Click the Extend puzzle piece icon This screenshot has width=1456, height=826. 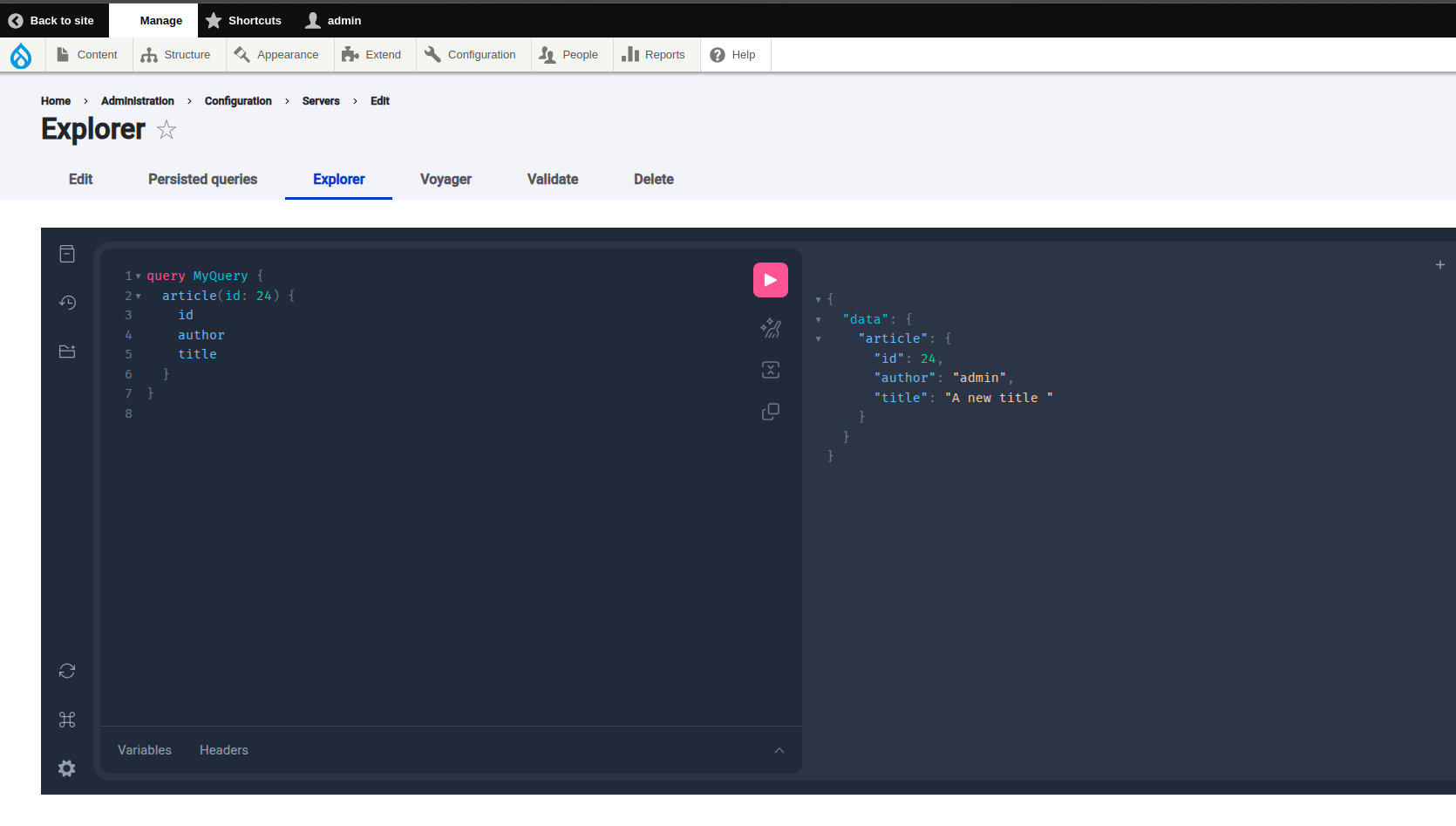click(350, 54)
